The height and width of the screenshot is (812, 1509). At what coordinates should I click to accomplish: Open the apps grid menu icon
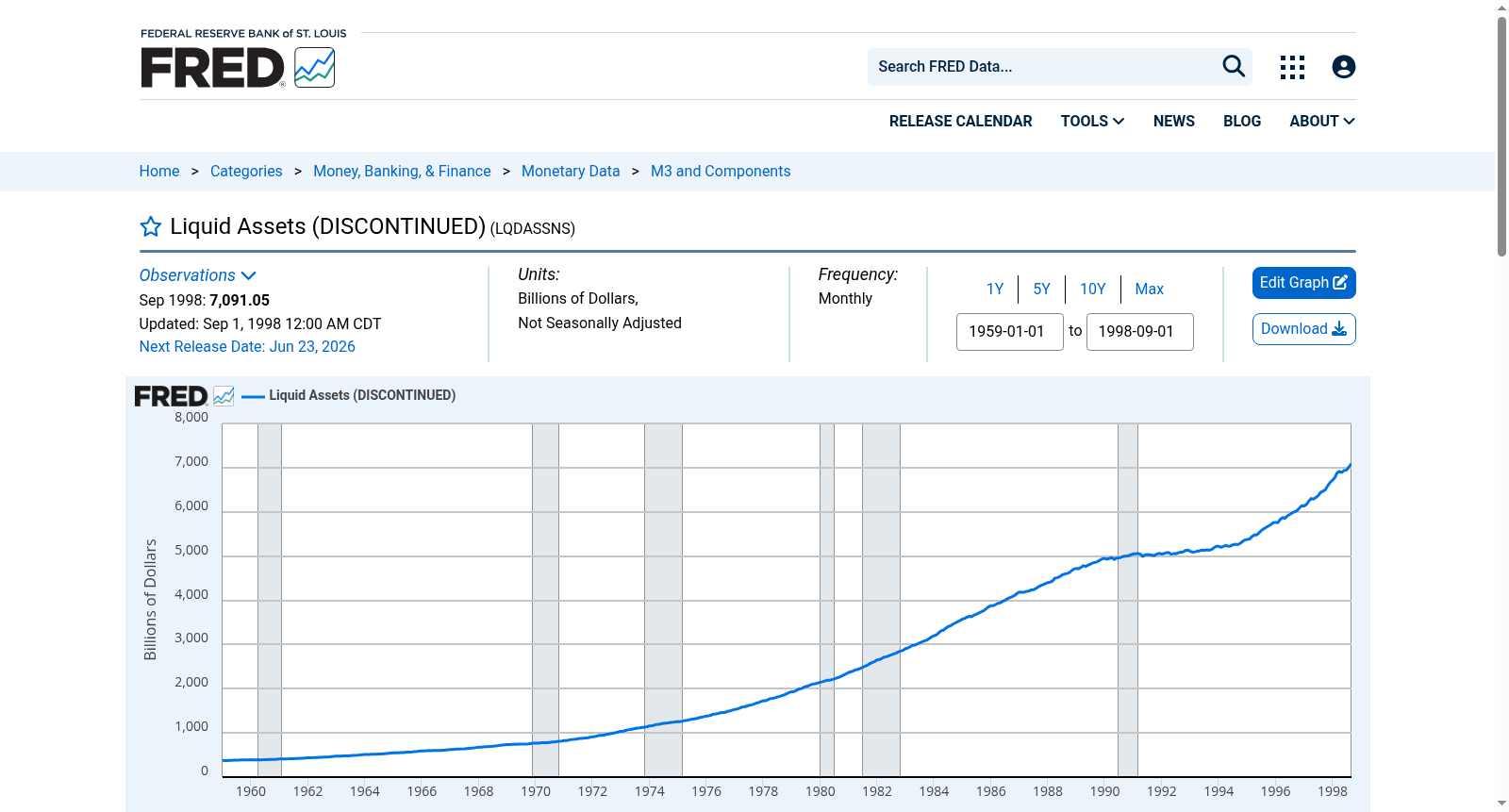(1292, 67)
